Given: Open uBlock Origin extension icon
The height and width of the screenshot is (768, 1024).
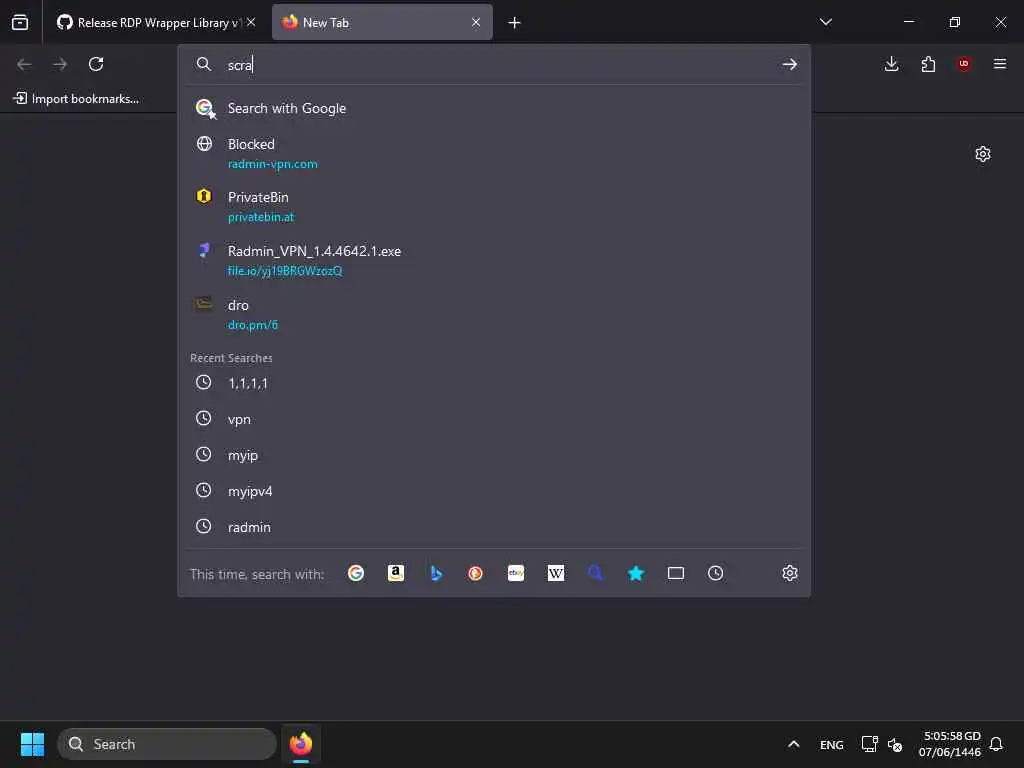Looking at the screenshot, I should coord(964,64).
